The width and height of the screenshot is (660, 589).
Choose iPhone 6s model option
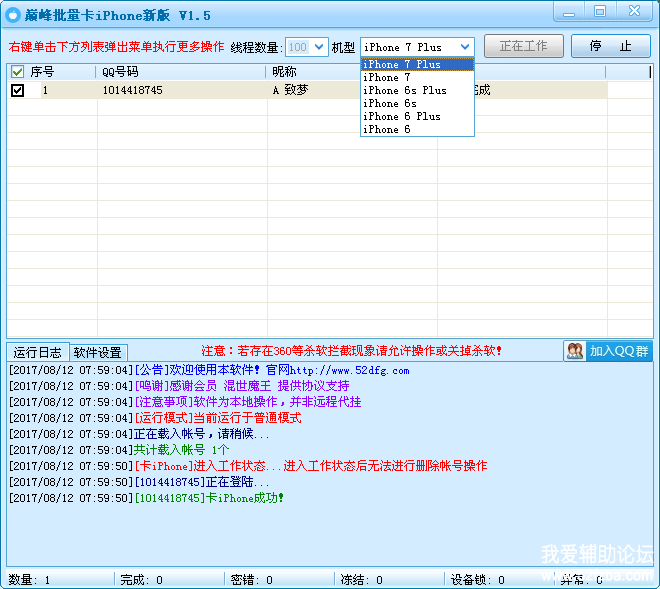click(417, 104)
